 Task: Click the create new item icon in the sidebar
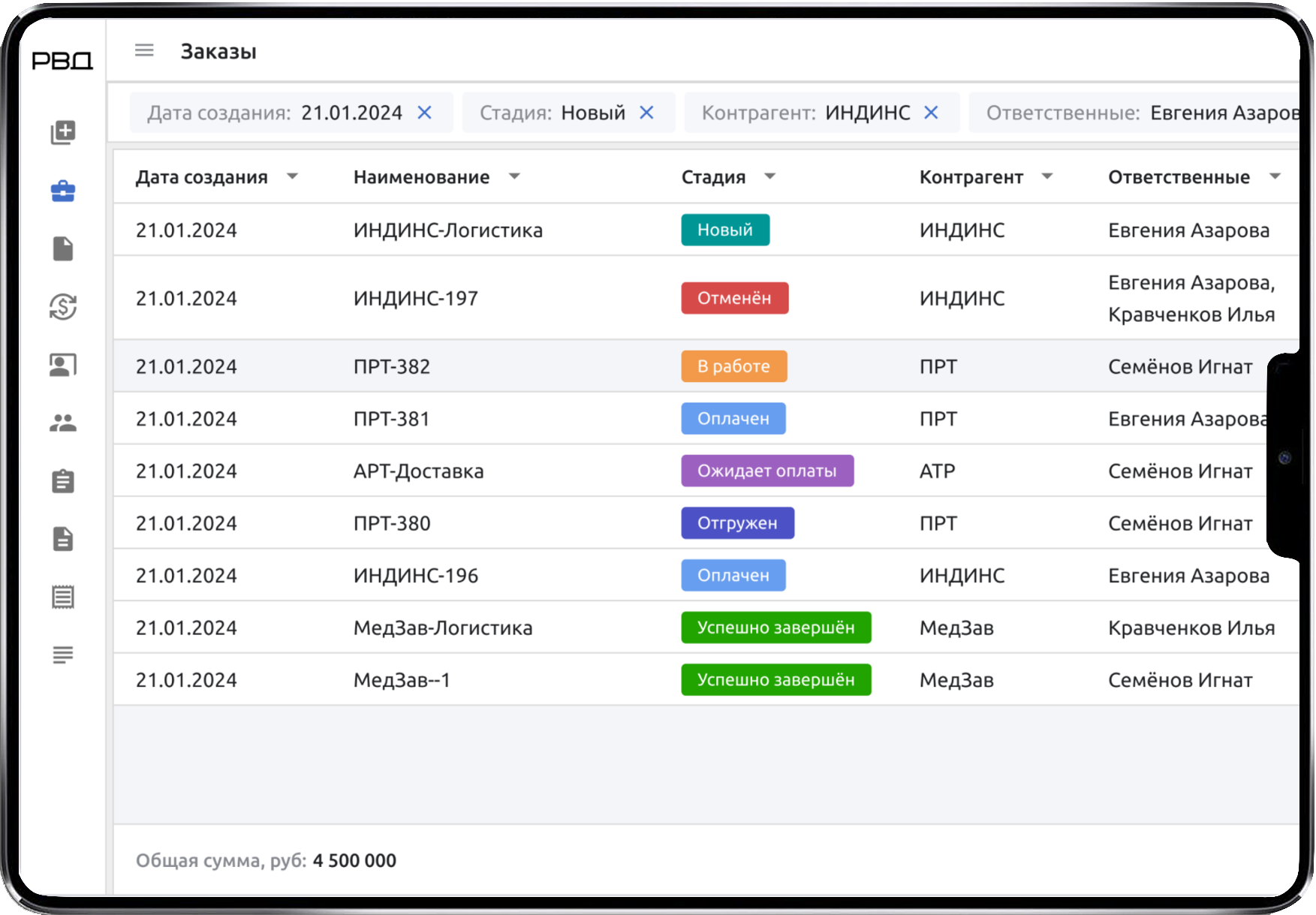pyautogui.click(x=64, y=131)
